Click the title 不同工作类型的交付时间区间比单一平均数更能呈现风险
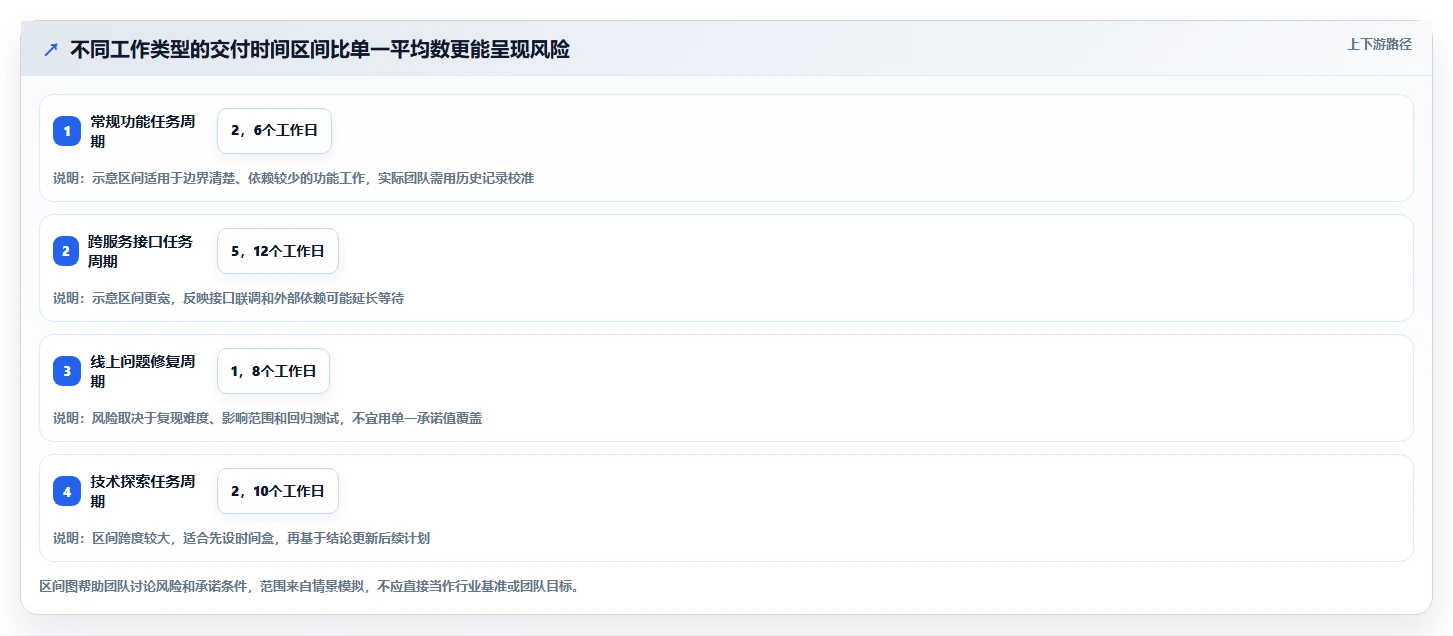The width and height of the screenshot is (1453, 636). (320, 50)
